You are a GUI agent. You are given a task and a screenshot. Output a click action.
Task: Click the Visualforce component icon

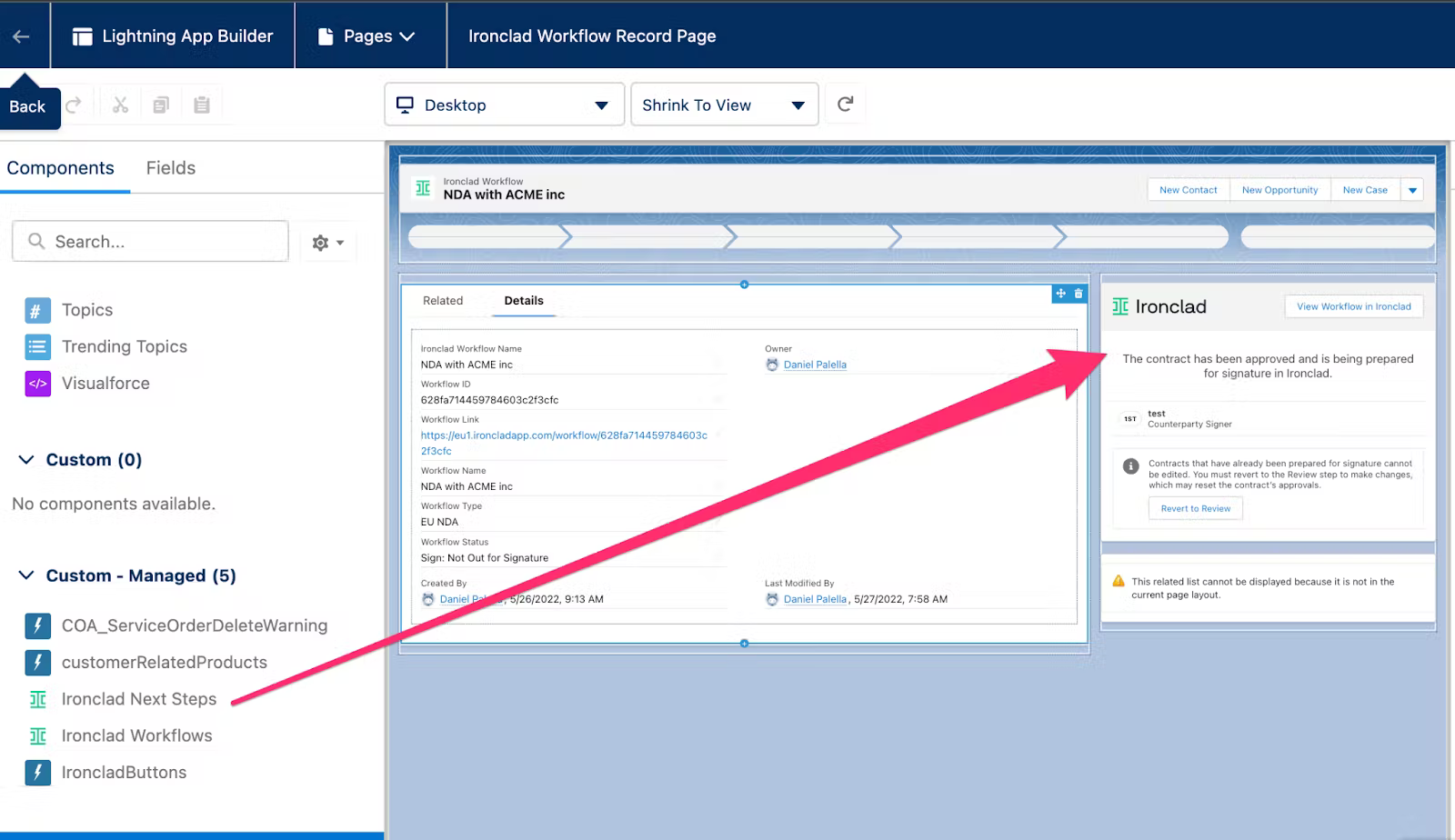(37, 384)
